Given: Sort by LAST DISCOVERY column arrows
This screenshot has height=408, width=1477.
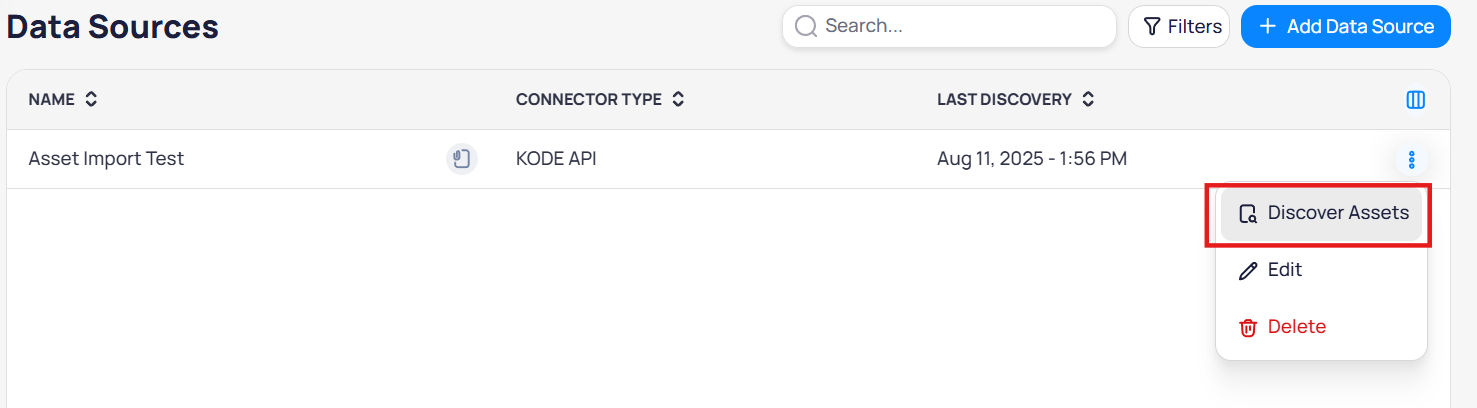Looking at the screenshot, I should pyautogui.click(x=1088, y=100).
